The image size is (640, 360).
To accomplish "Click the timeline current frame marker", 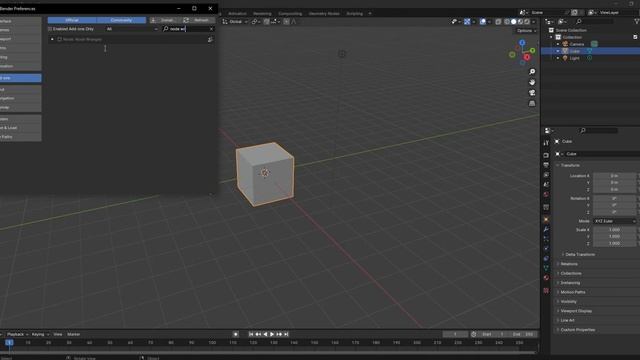I will (9, 342).
